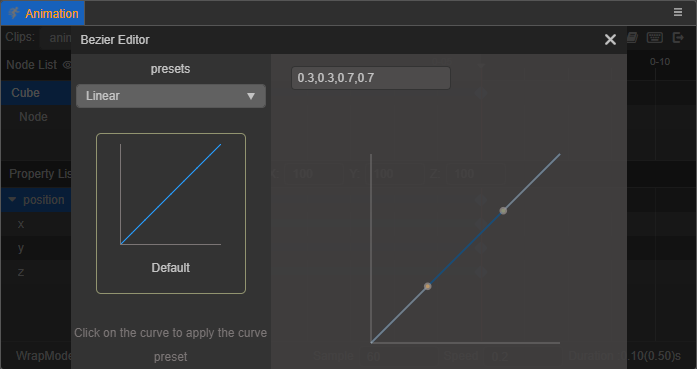Select the x property row
The height and width of the screenshot is (369, 697).
point(36,224)
